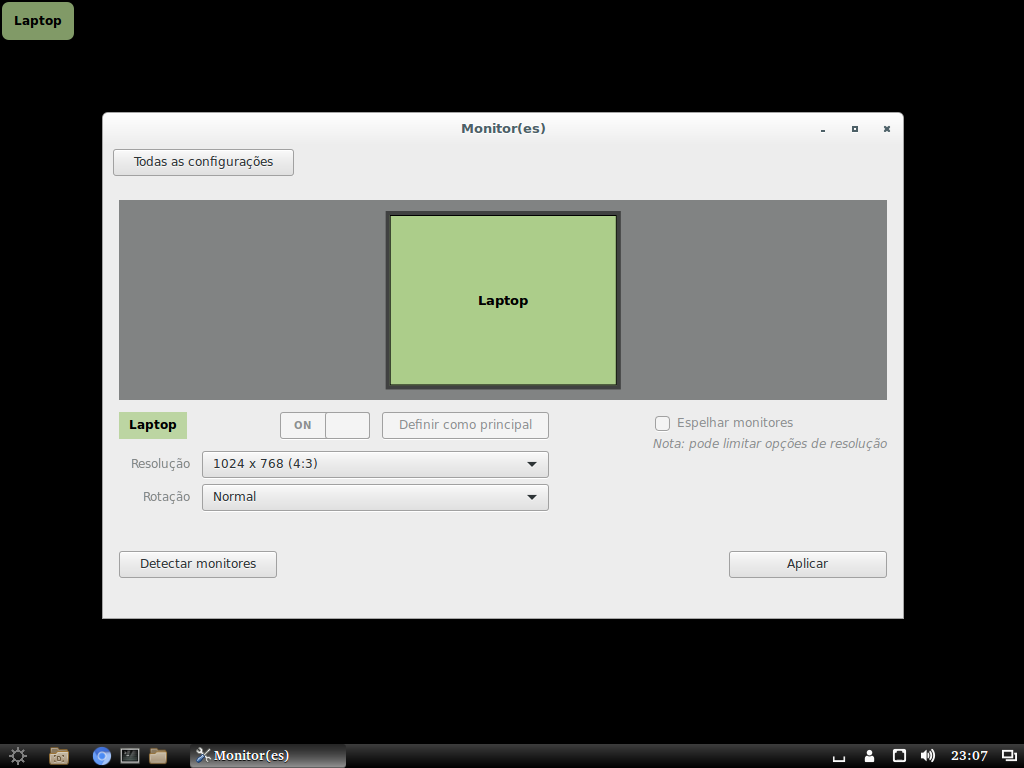1024x768 pixels.
Task: Close the Monitor(es) window
Action: [x=887, y=129]
